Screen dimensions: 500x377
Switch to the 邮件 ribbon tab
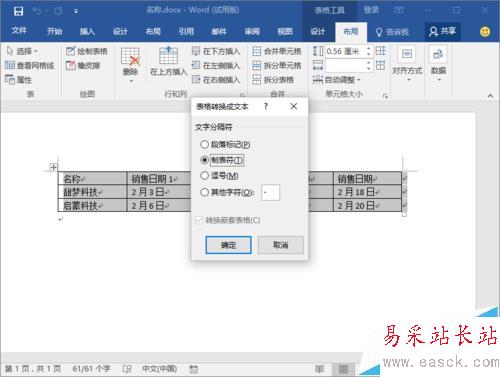[x=219, y=32]
